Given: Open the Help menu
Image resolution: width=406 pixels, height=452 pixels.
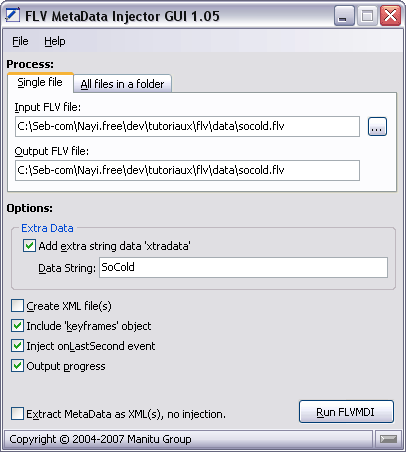Looking at the screenshot, I should pos(55,41).
